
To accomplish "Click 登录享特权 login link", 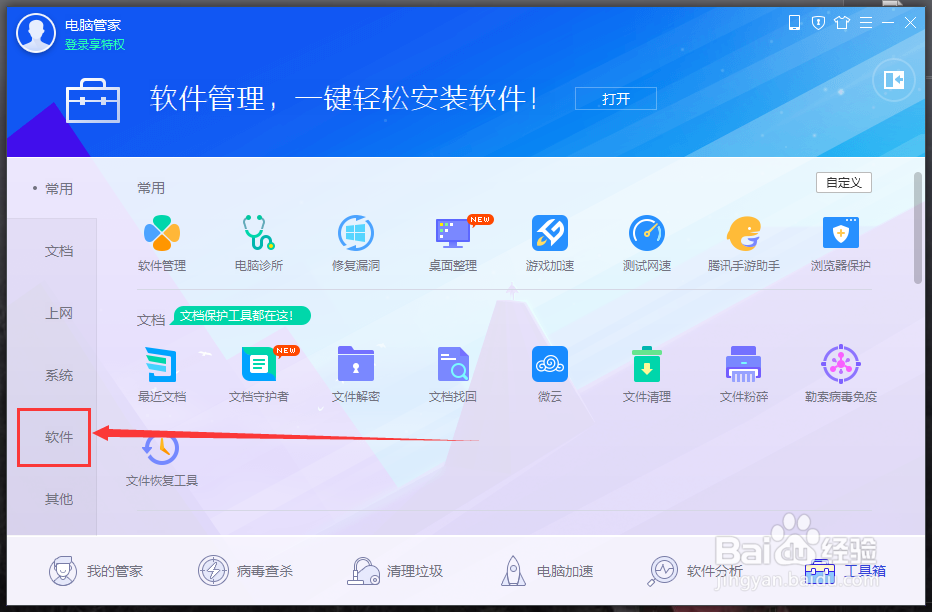I will pyautogui.click(x=95, y=45).
